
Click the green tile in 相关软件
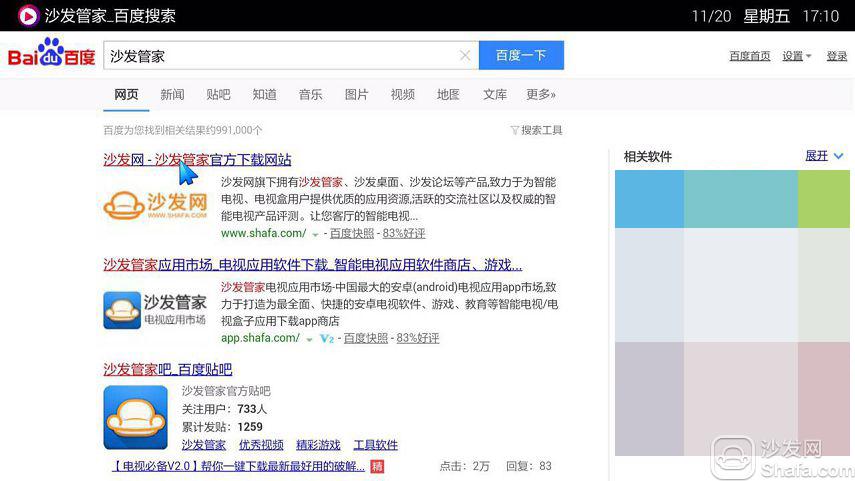[x=824, y=199]
